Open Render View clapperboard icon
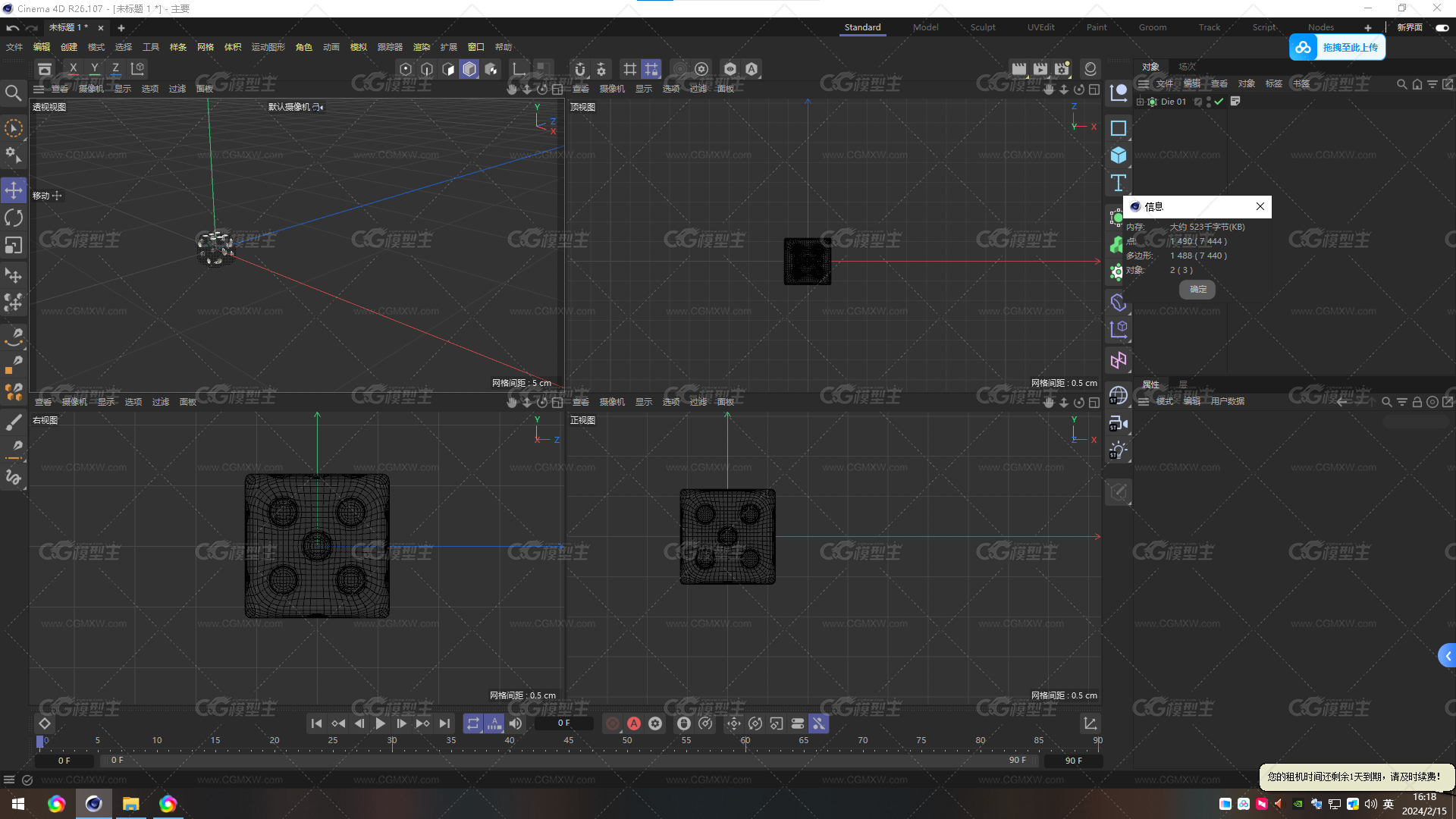Screen dimensions: 1456x819 1019,69
